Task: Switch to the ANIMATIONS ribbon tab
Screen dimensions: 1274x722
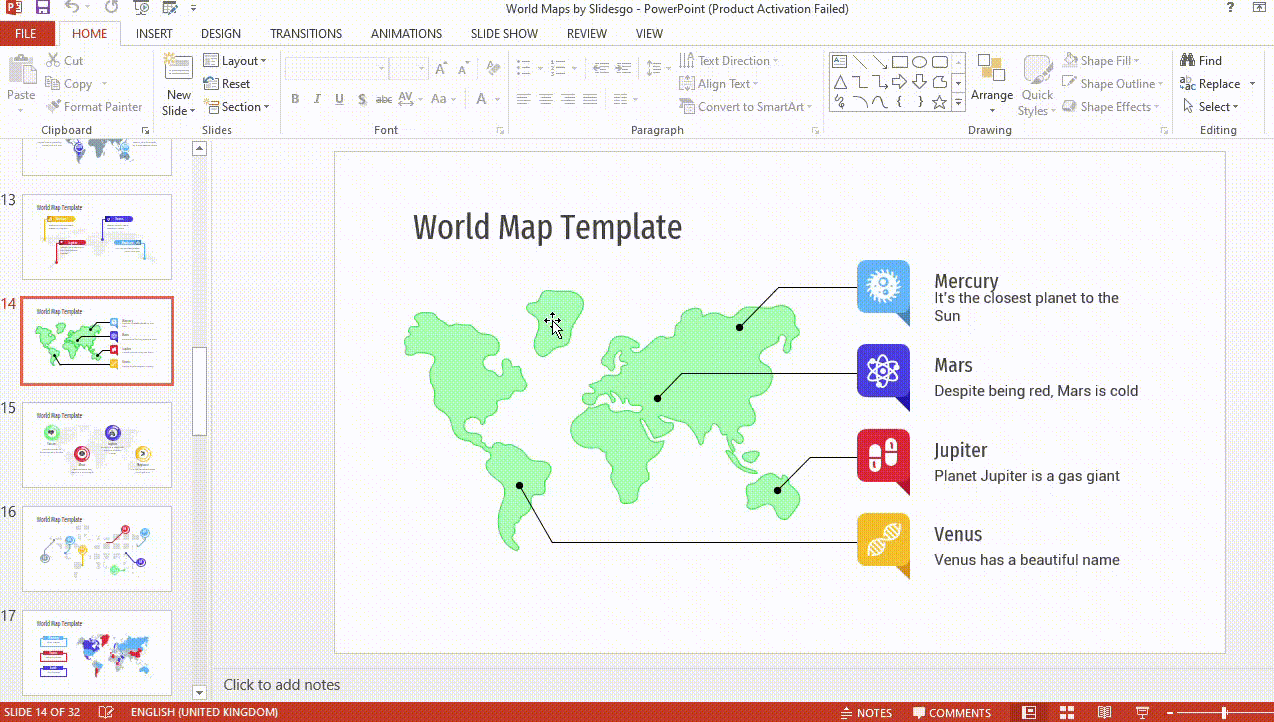Action: pyautogui.click(x=406, y=33)
